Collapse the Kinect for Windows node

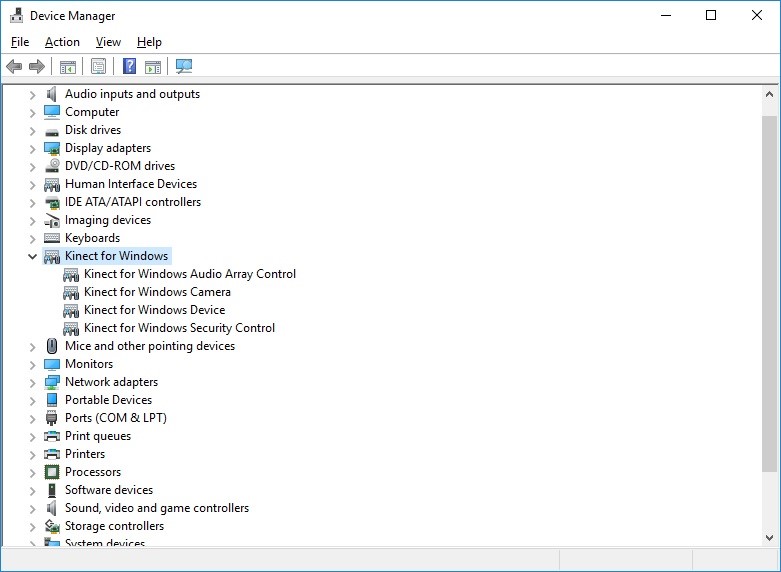32,257
